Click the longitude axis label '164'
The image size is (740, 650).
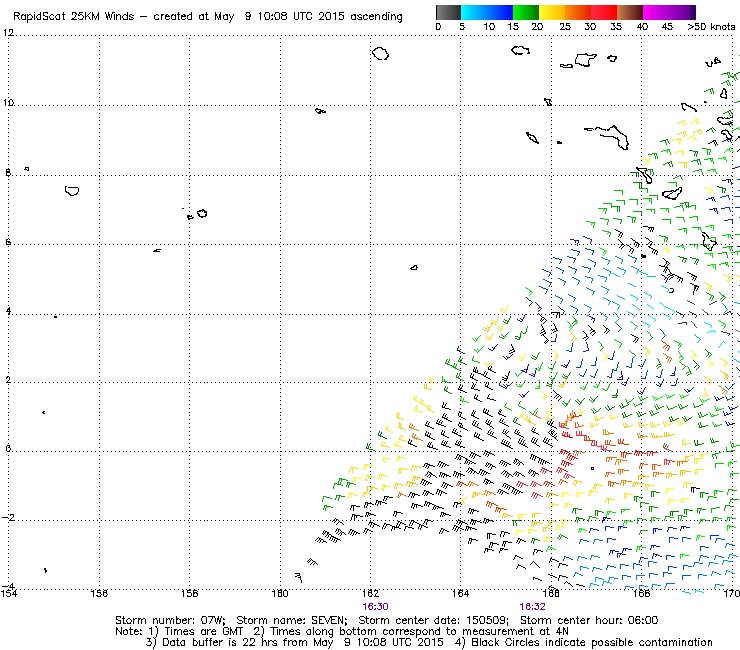tap(461, 593)
